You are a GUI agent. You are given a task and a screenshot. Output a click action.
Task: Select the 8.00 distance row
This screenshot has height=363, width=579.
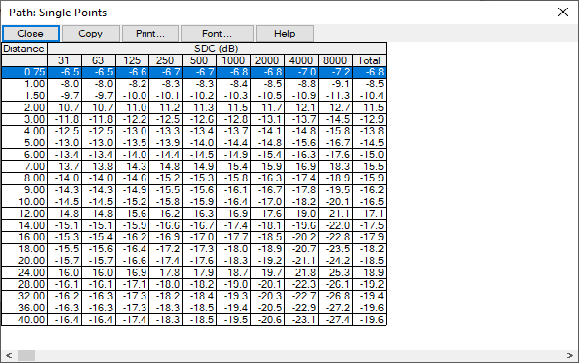[x=194, y=178]
